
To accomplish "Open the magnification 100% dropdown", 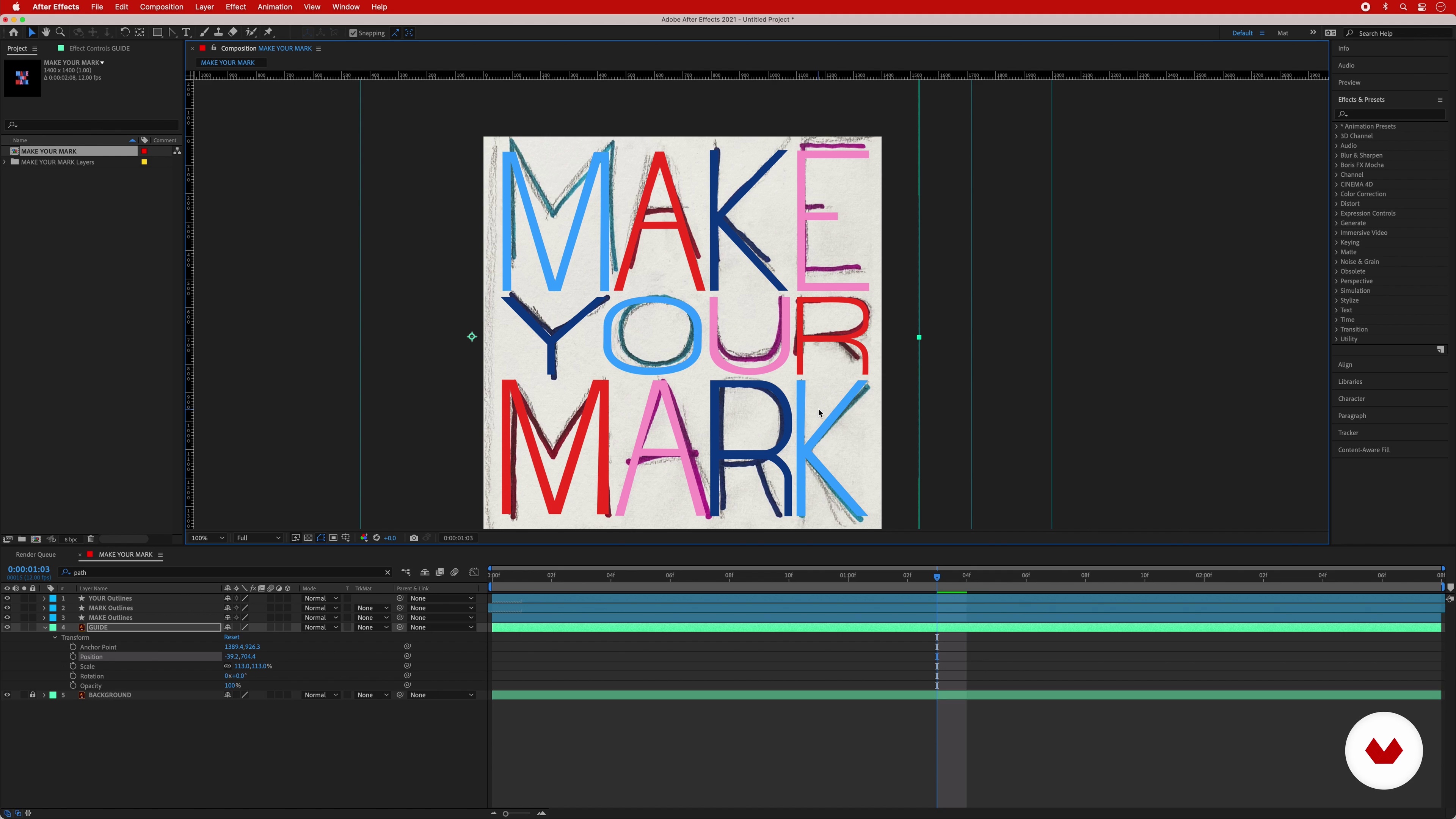I will coord(208,538).
